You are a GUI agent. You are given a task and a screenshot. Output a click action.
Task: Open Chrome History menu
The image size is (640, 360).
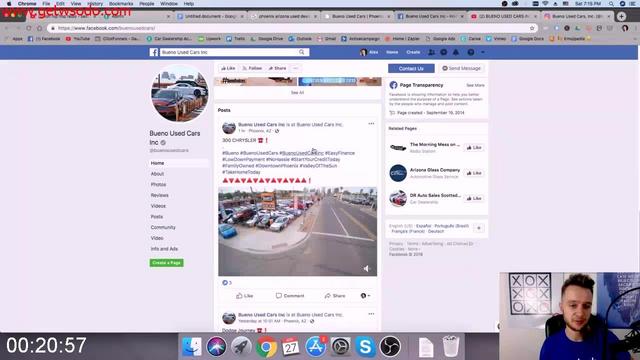pyautogui.click(x=95, y=4)
